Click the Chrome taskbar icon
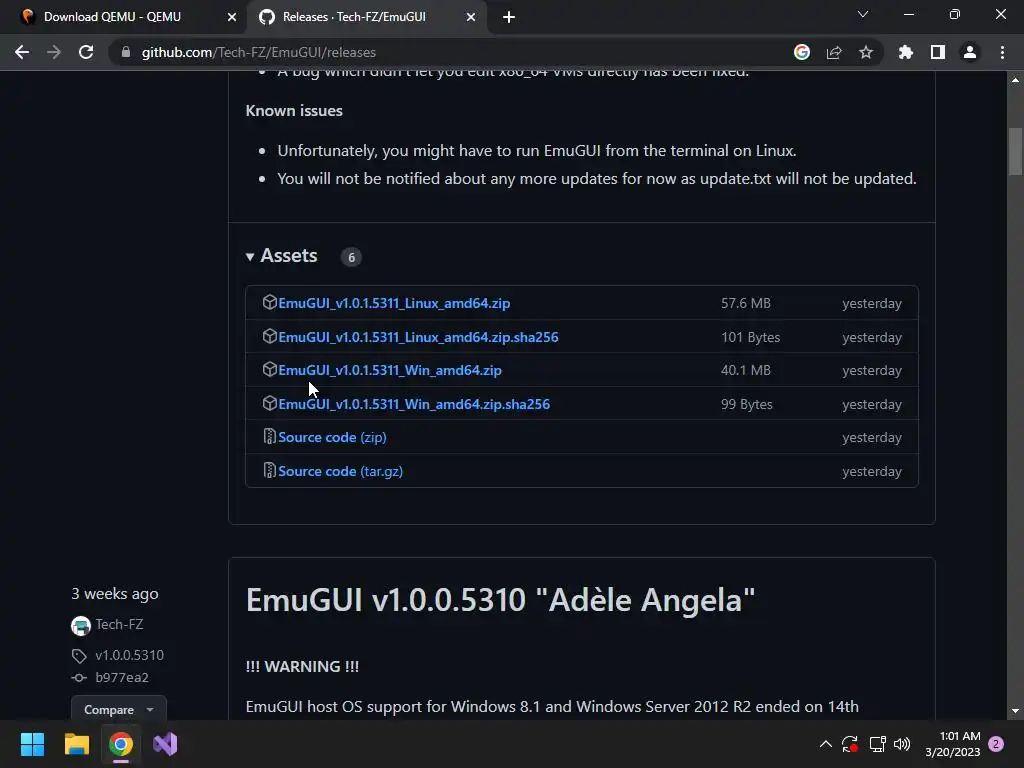The width and height of the screenshot is (1024, 768). click(121, 744)
